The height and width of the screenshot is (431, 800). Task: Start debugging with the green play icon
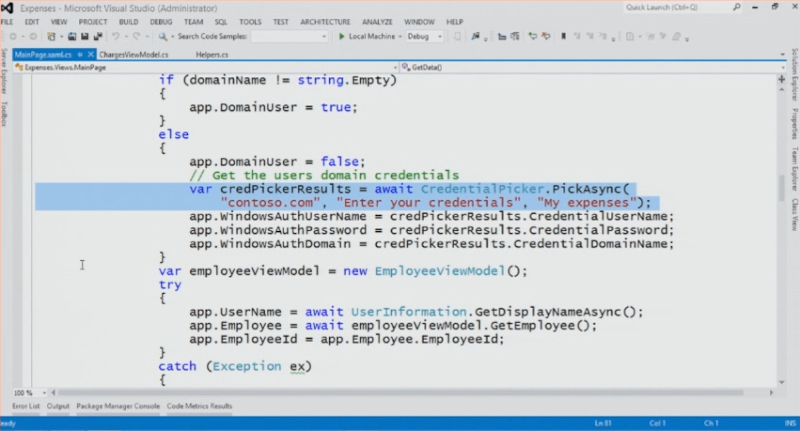point(341,36)
